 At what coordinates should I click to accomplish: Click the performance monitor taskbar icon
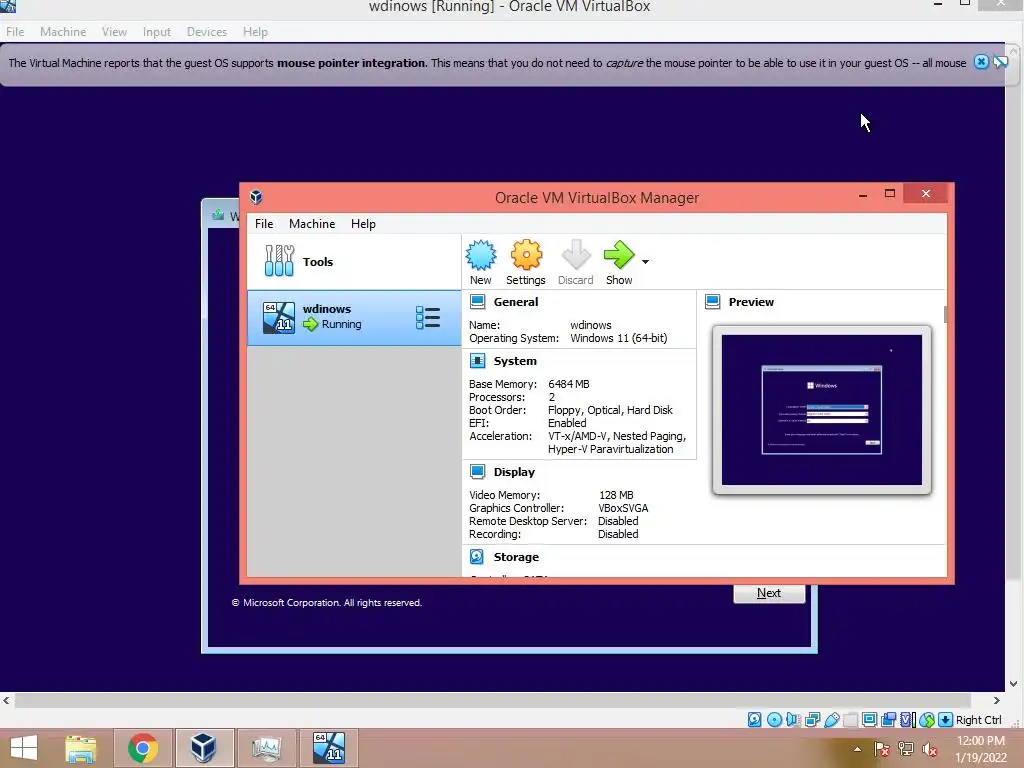pyautogui.click(x=266, y=748)
